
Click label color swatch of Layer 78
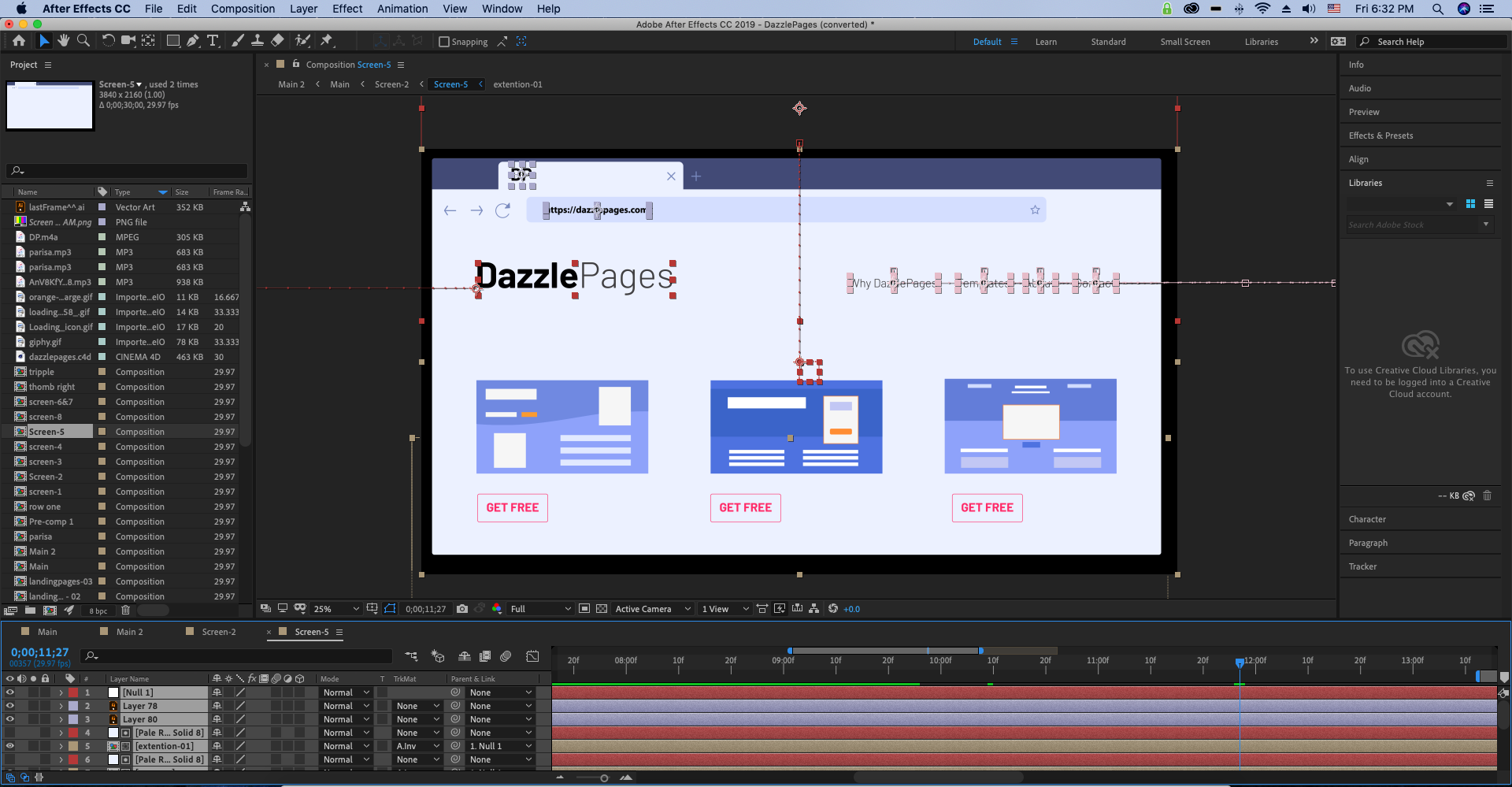click(x=73, y=706)
